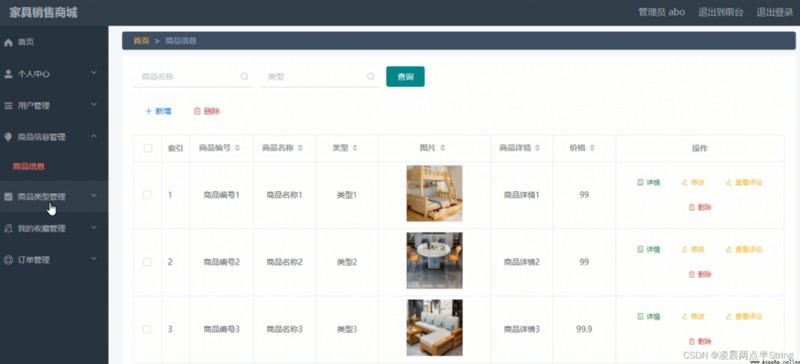
Task: Click 查看评论 for 商品名称2
Action: (x=744, y=250)
